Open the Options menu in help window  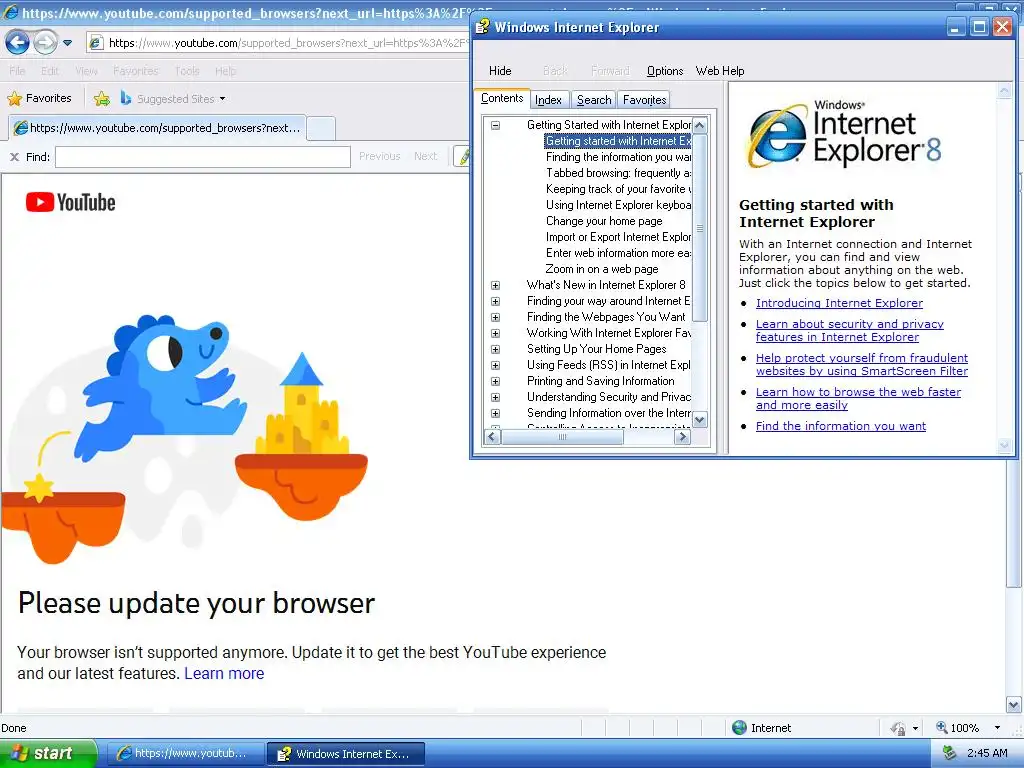tap(665, 71)
